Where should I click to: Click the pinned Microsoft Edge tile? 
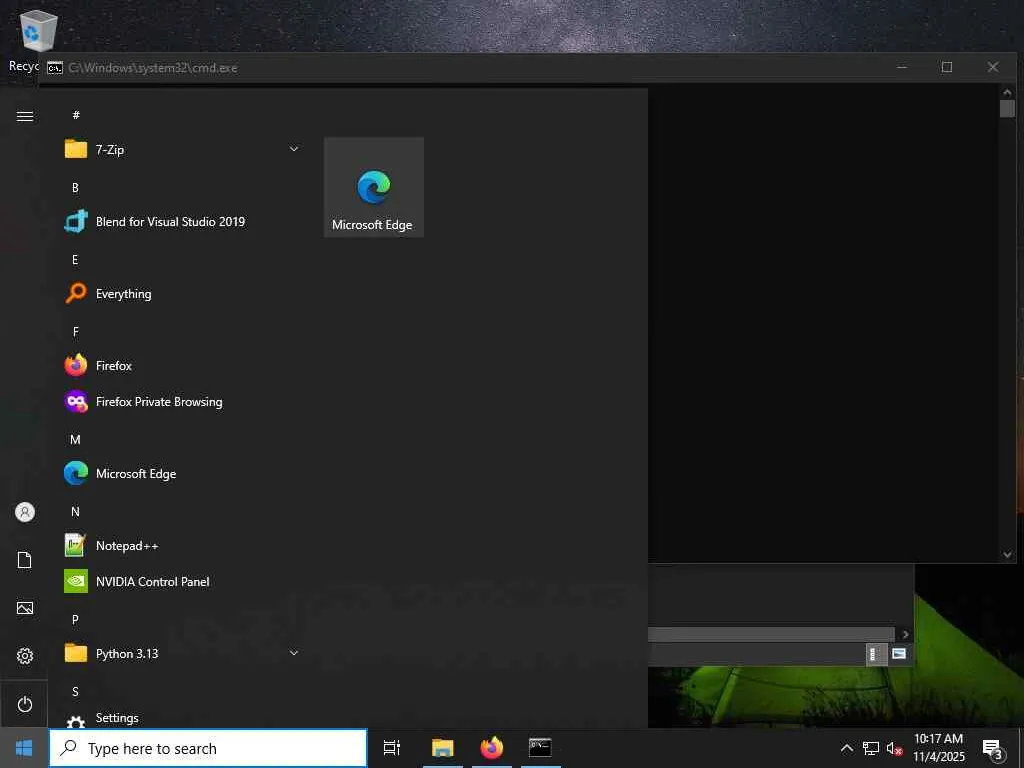[x=374, y=187]
